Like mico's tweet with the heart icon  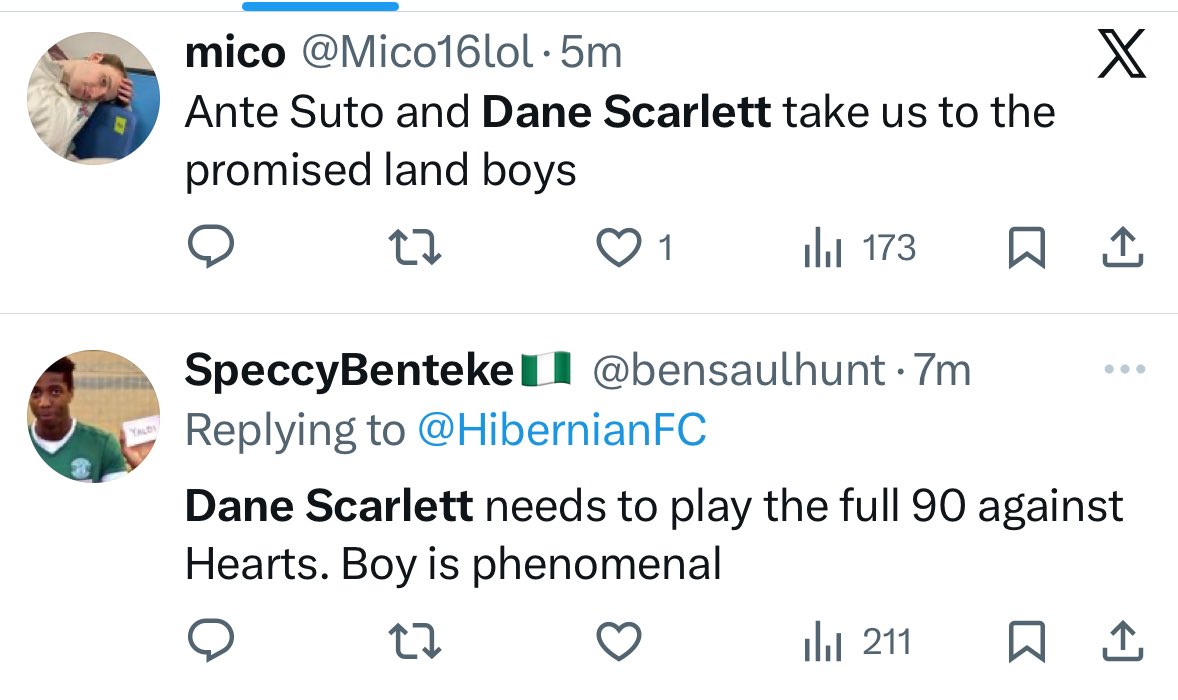coord(618,247)
